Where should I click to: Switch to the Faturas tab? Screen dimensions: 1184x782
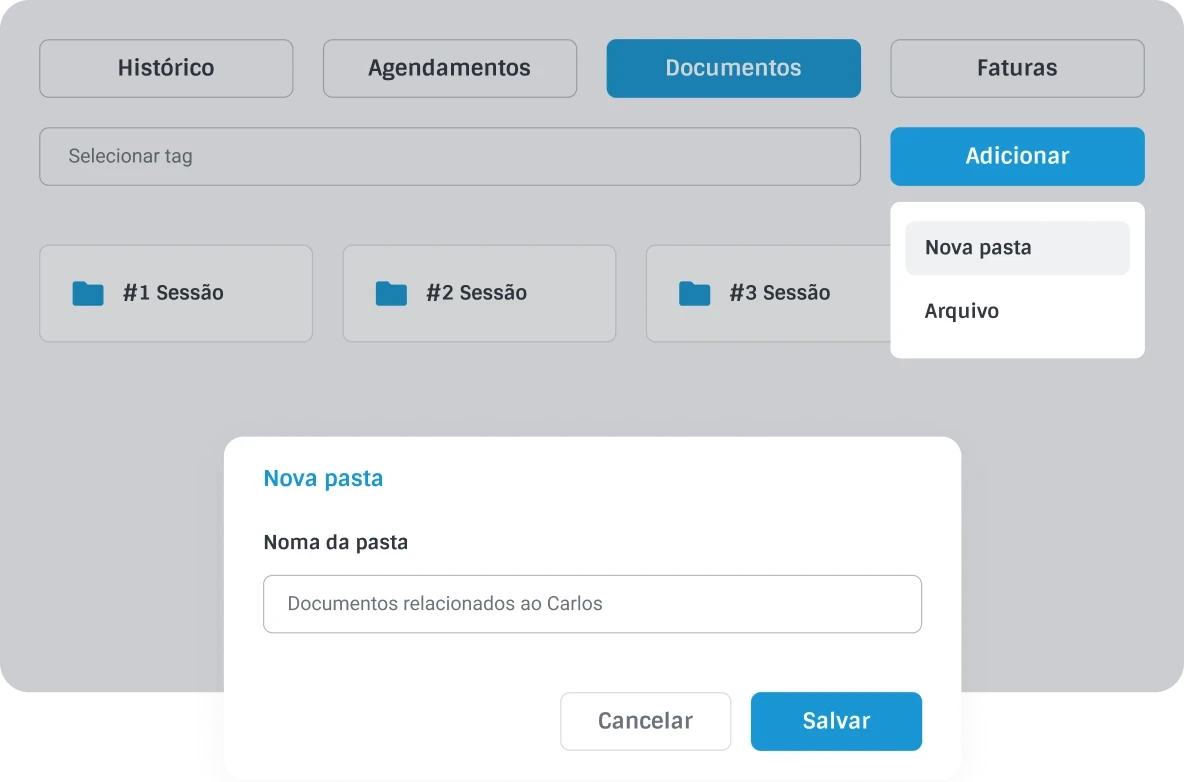click(x=1017, y=68)
